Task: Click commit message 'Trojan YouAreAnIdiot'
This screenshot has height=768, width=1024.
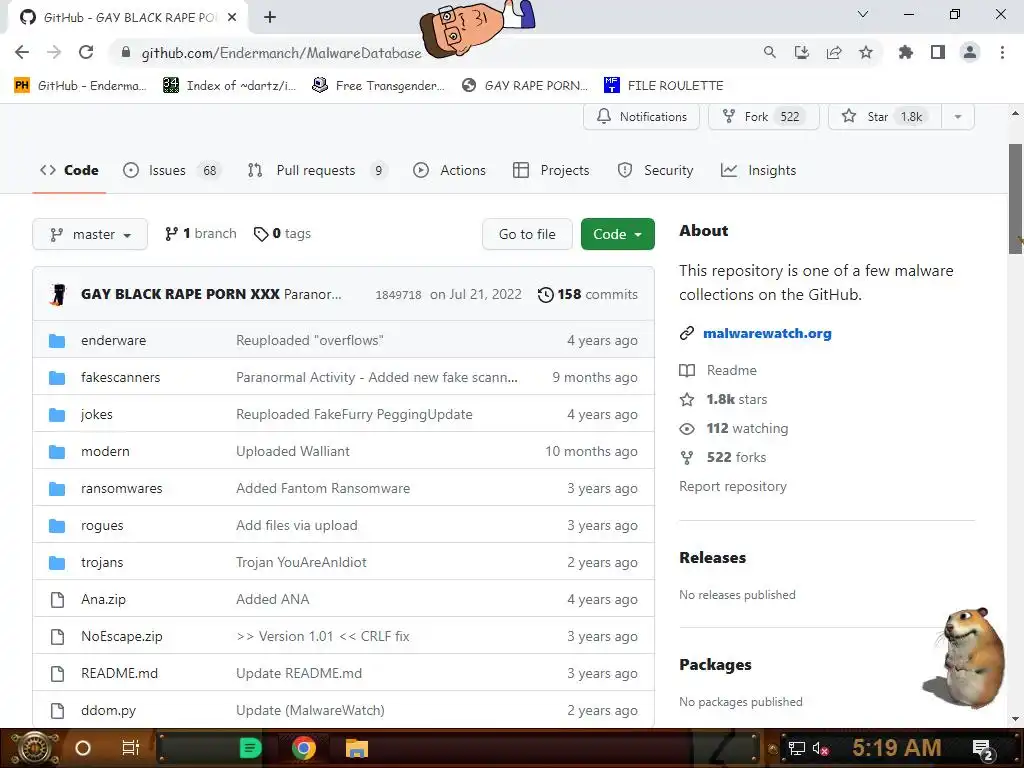Action: [x=301, y=562]
